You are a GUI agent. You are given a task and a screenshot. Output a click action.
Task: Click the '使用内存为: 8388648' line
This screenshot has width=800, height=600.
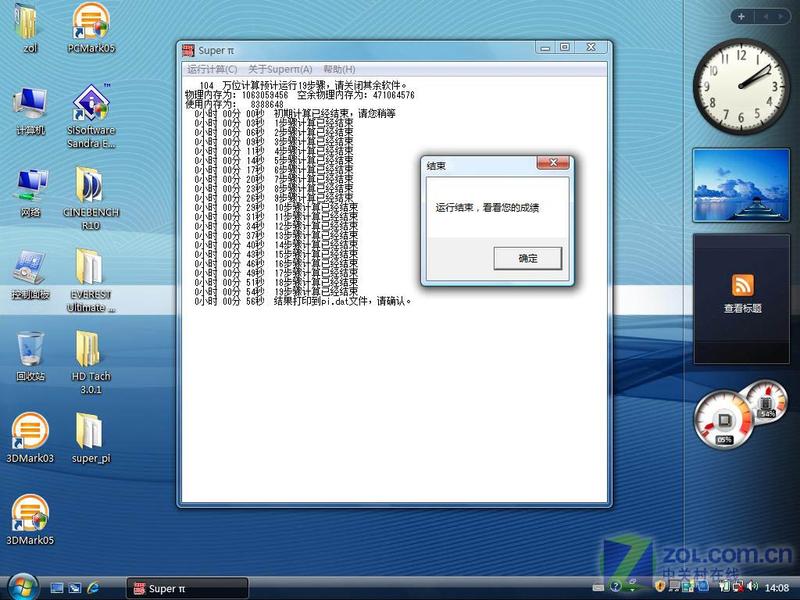click(234, 104)
